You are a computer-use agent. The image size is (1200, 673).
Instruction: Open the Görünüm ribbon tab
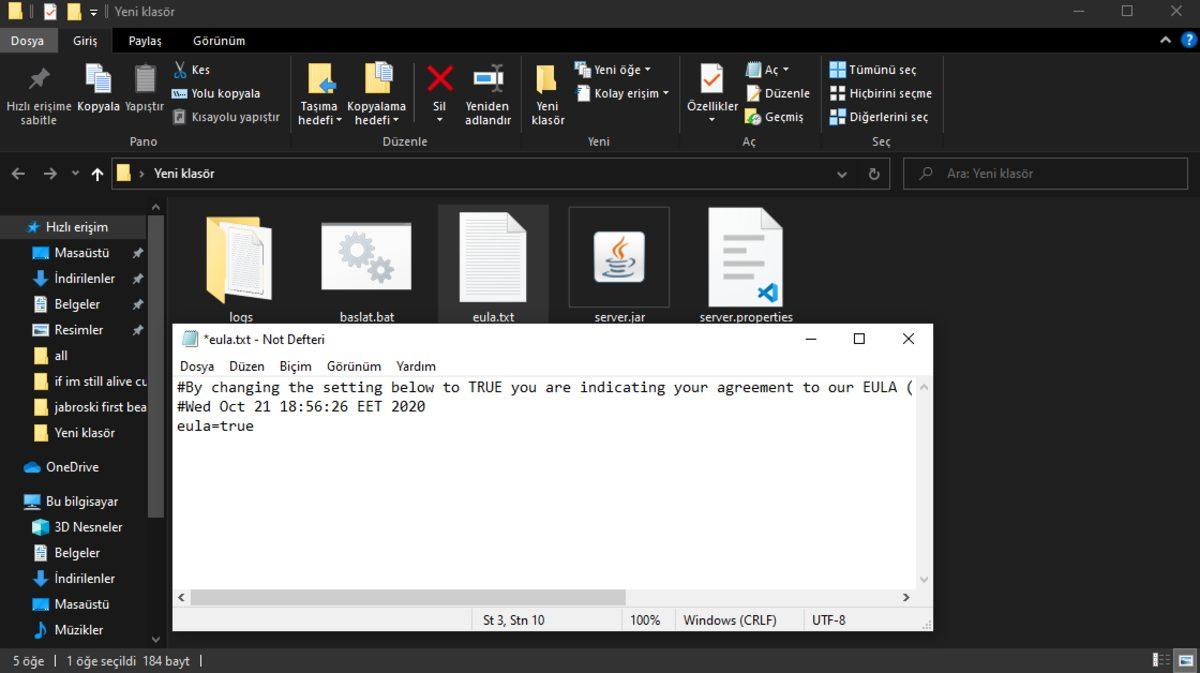pos(218,41)
